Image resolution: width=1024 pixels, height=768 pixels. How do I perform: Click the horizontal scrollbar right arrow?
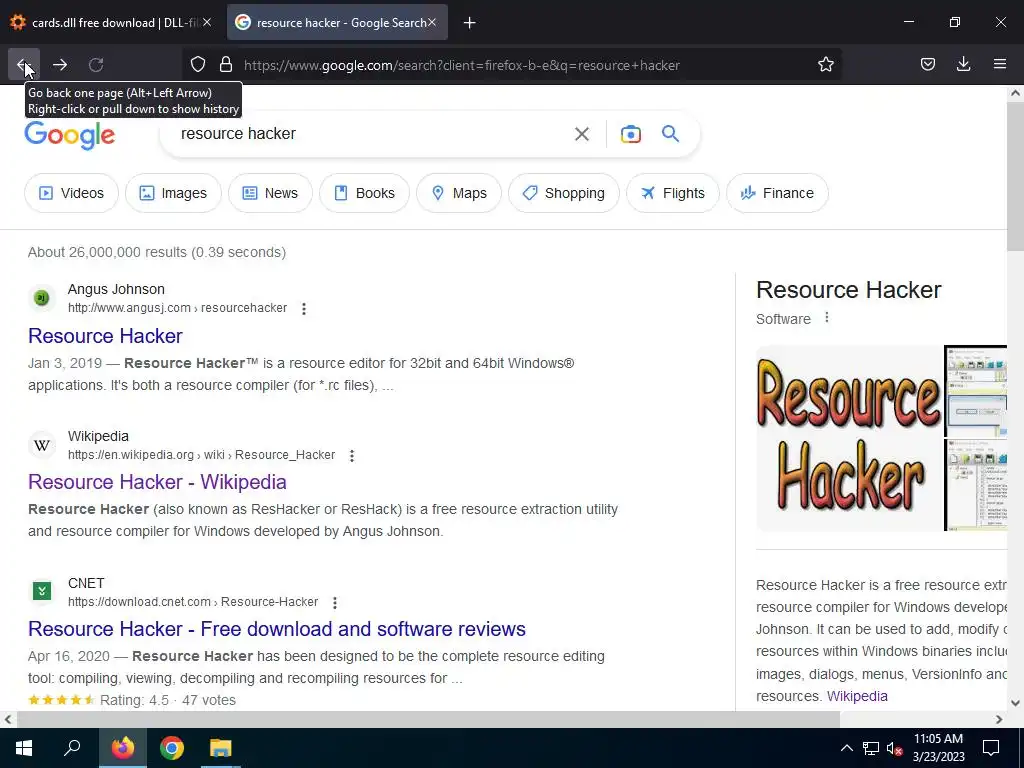coord(999,719)
